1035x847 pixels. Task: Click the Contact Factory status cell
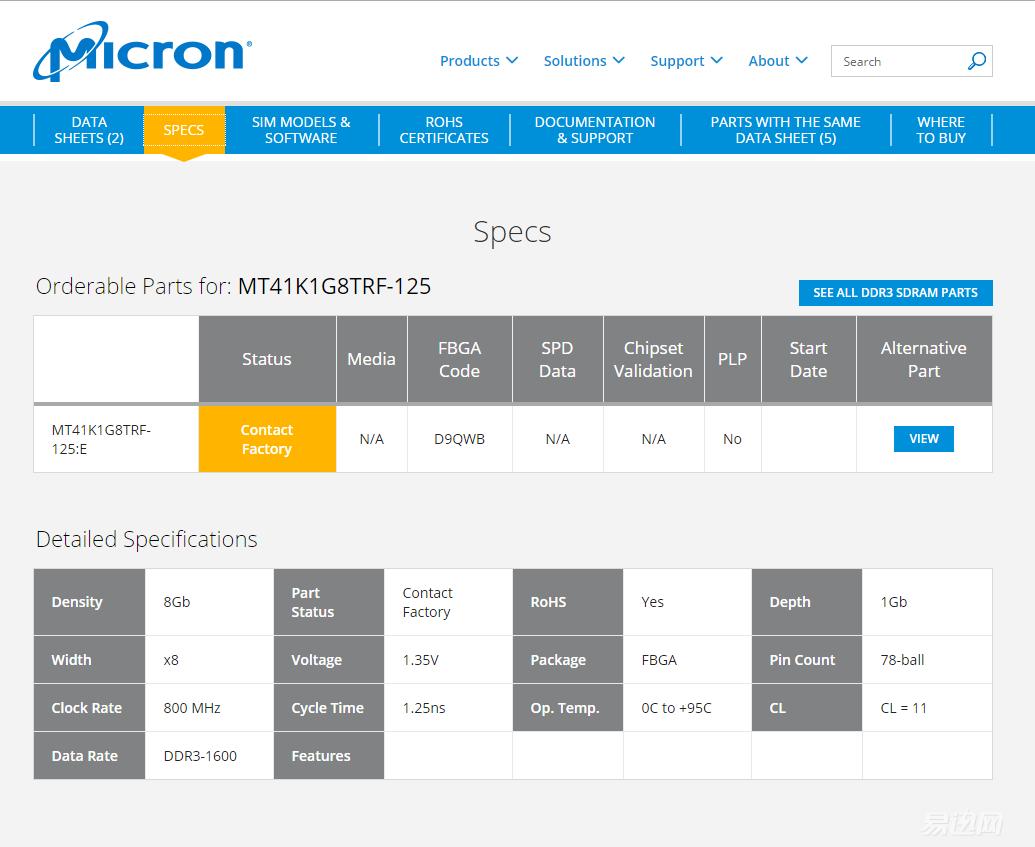[x=267, y=439]
